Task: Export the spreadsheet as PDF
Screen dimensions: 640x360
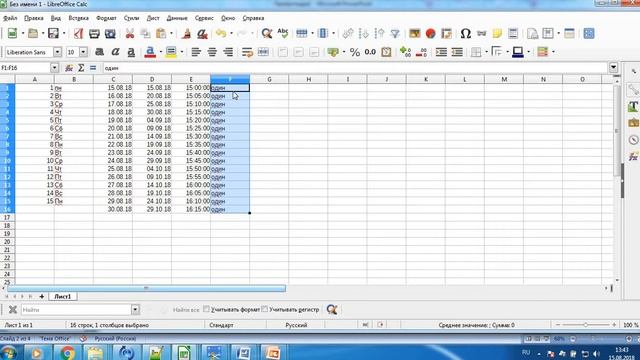Action: tap(78, 33)
